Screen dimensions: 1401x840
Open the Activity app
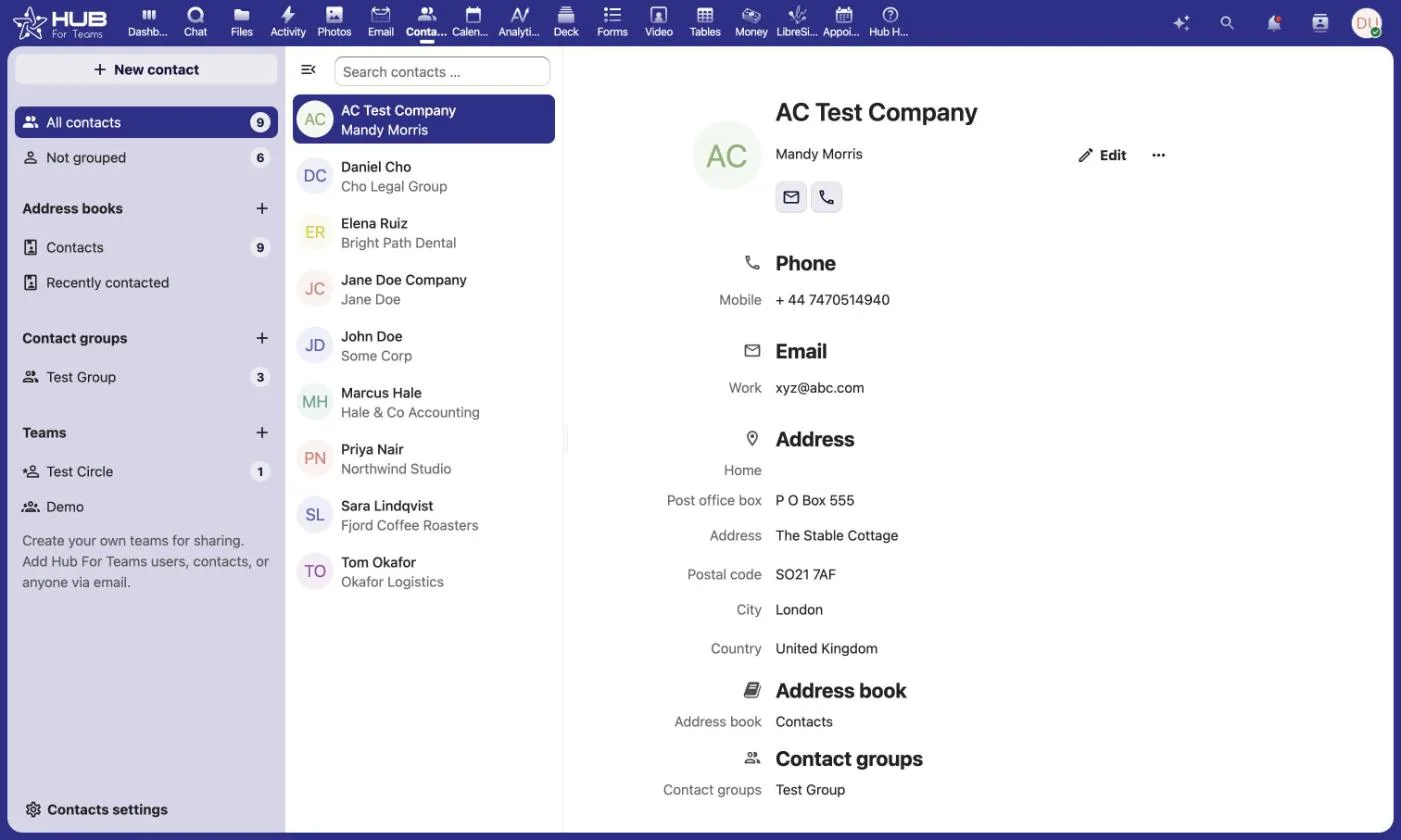click(x=288, y=21)
